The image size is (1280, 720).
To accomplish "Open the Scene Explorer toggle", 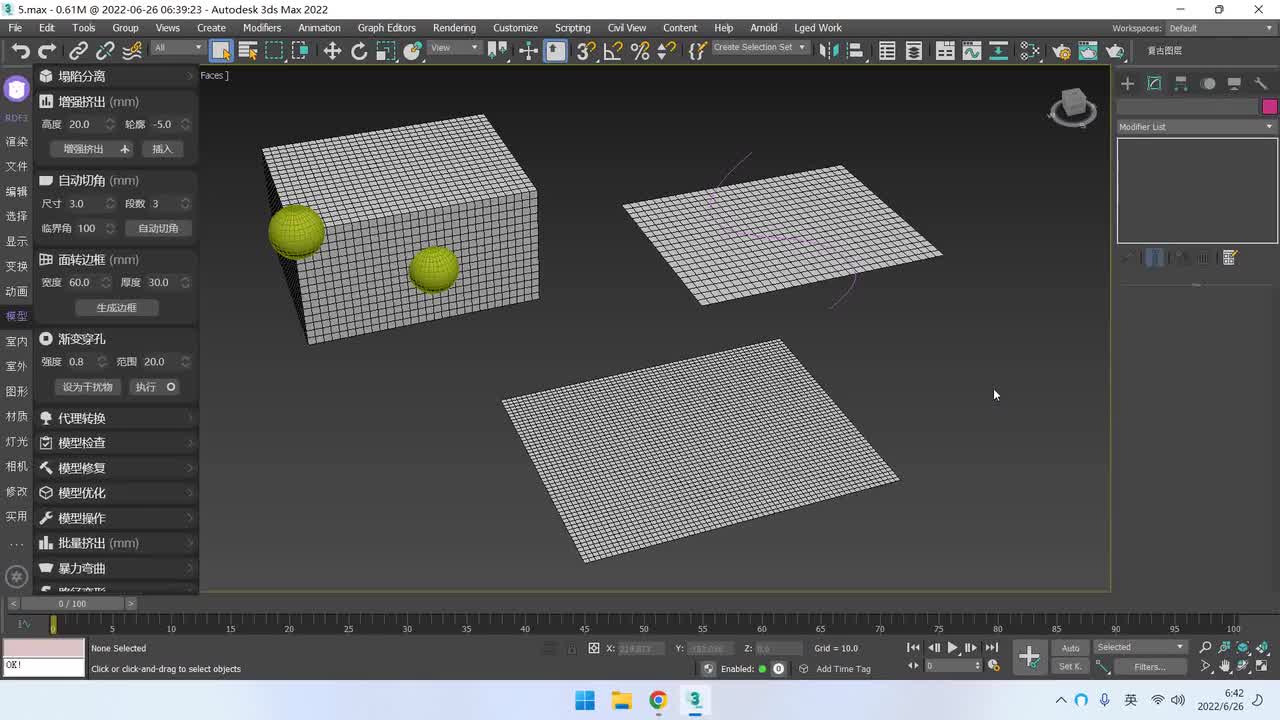I will pyautogui.click(x=887, y=51).
